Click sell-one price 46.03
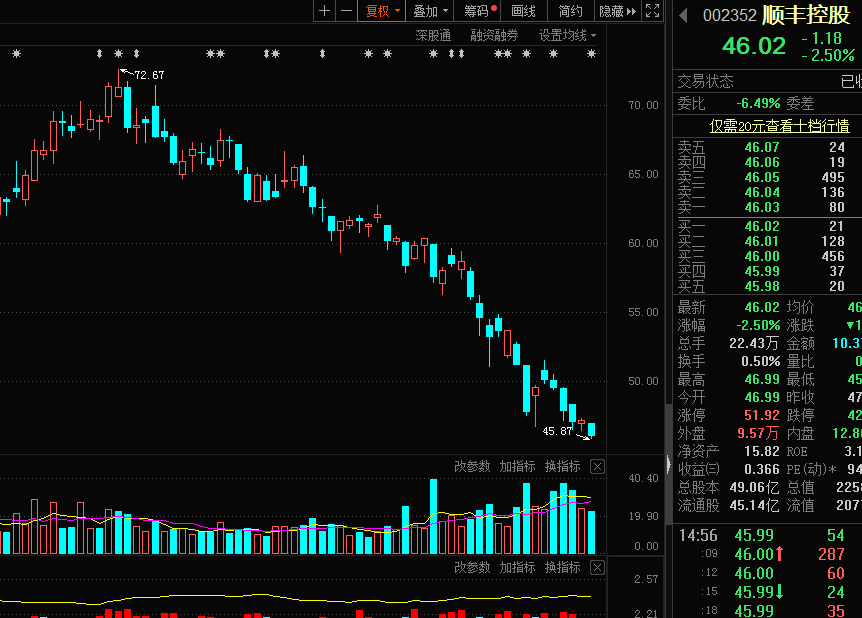This screenshot has width=862, height=618. click(x=762, y=207)
